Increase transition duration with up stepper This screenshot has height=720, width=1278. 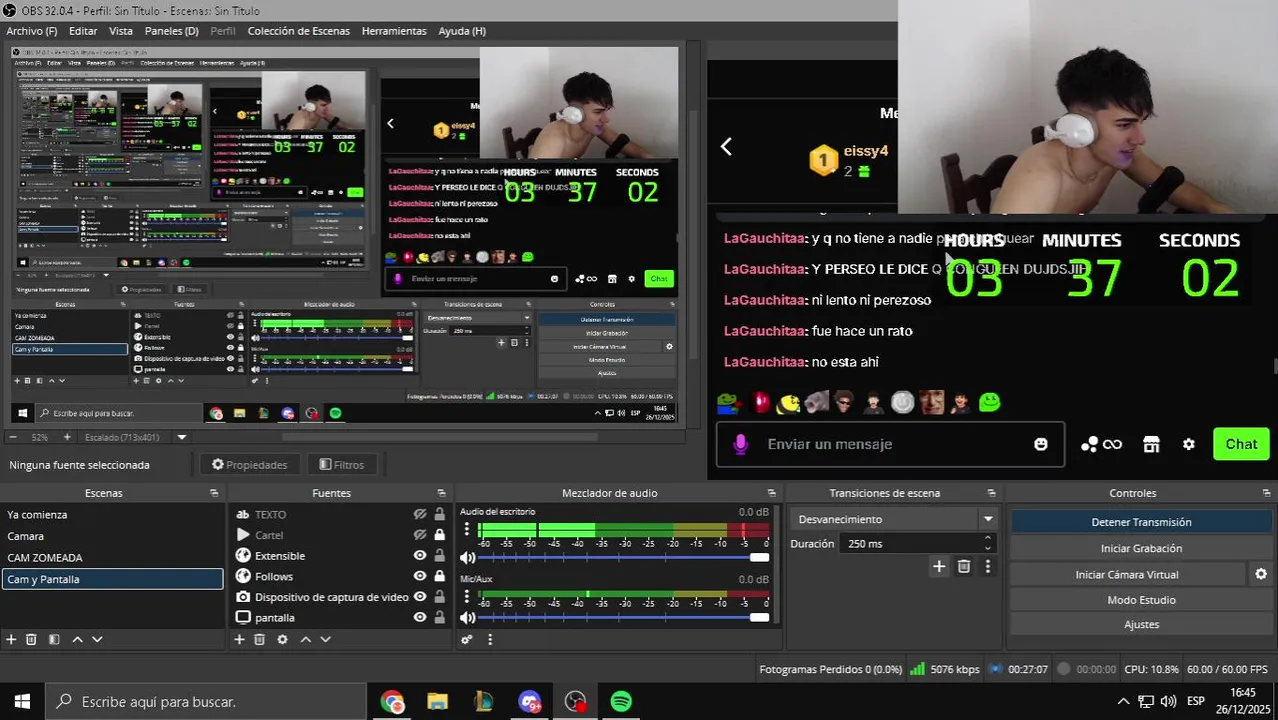pos(988,539)
